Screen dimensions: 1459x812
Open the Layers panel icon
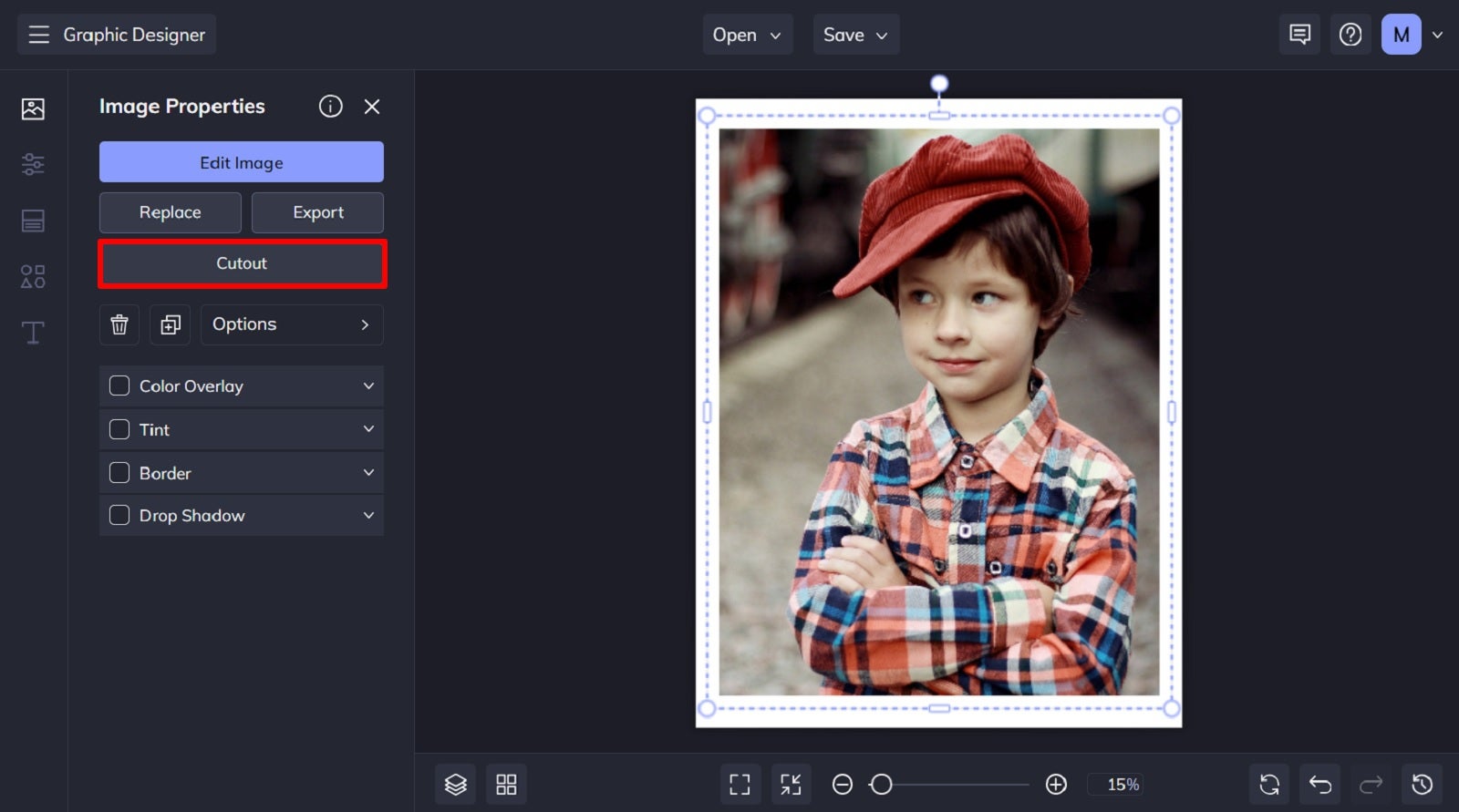455,785
